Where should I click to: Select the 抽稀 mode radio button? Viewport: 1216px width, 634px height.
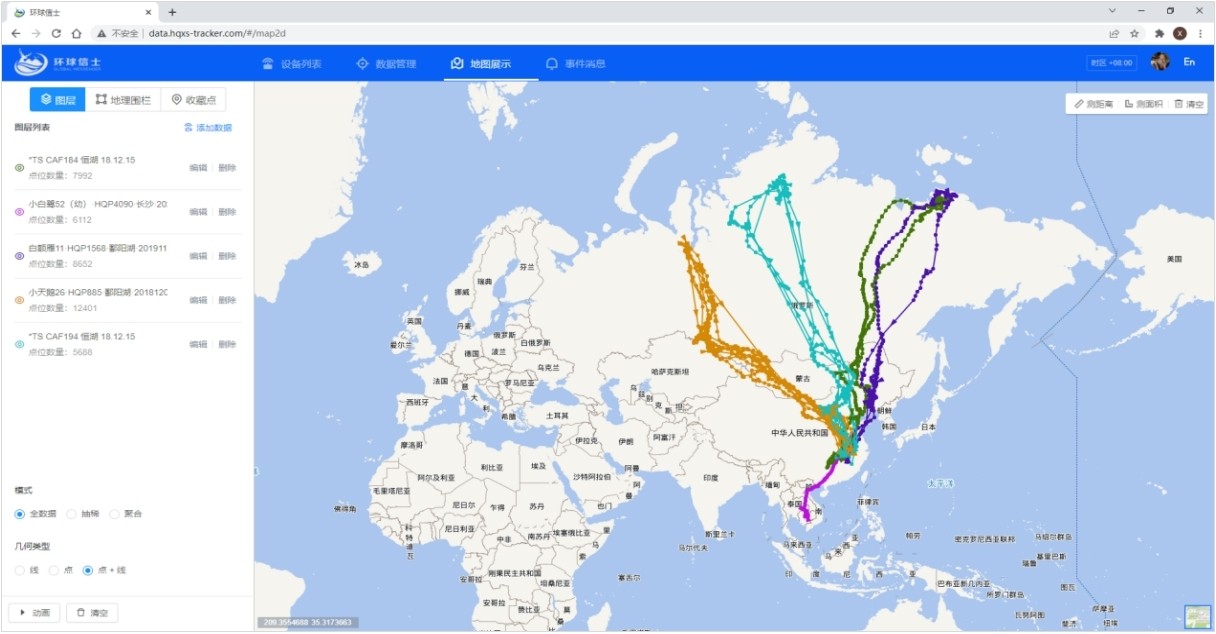point(71,514)
